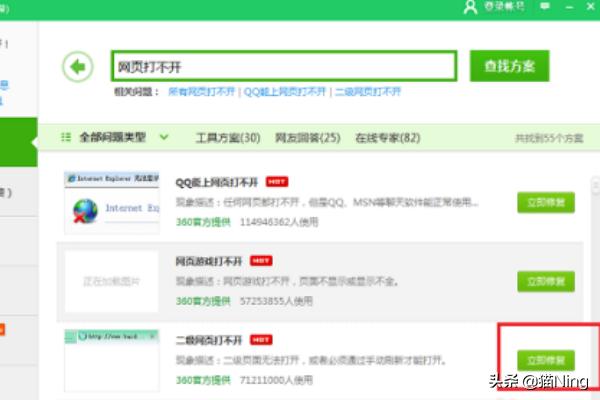Click the browser thumbnail for 二级网页打不开
600x400 pixels.
(x=112, y=361)
